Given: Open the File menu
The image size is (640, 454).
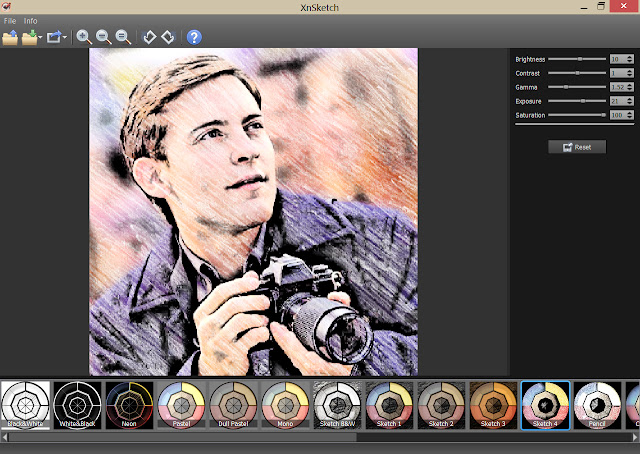Looking at the screenshot, I should [x=10, y=21].
